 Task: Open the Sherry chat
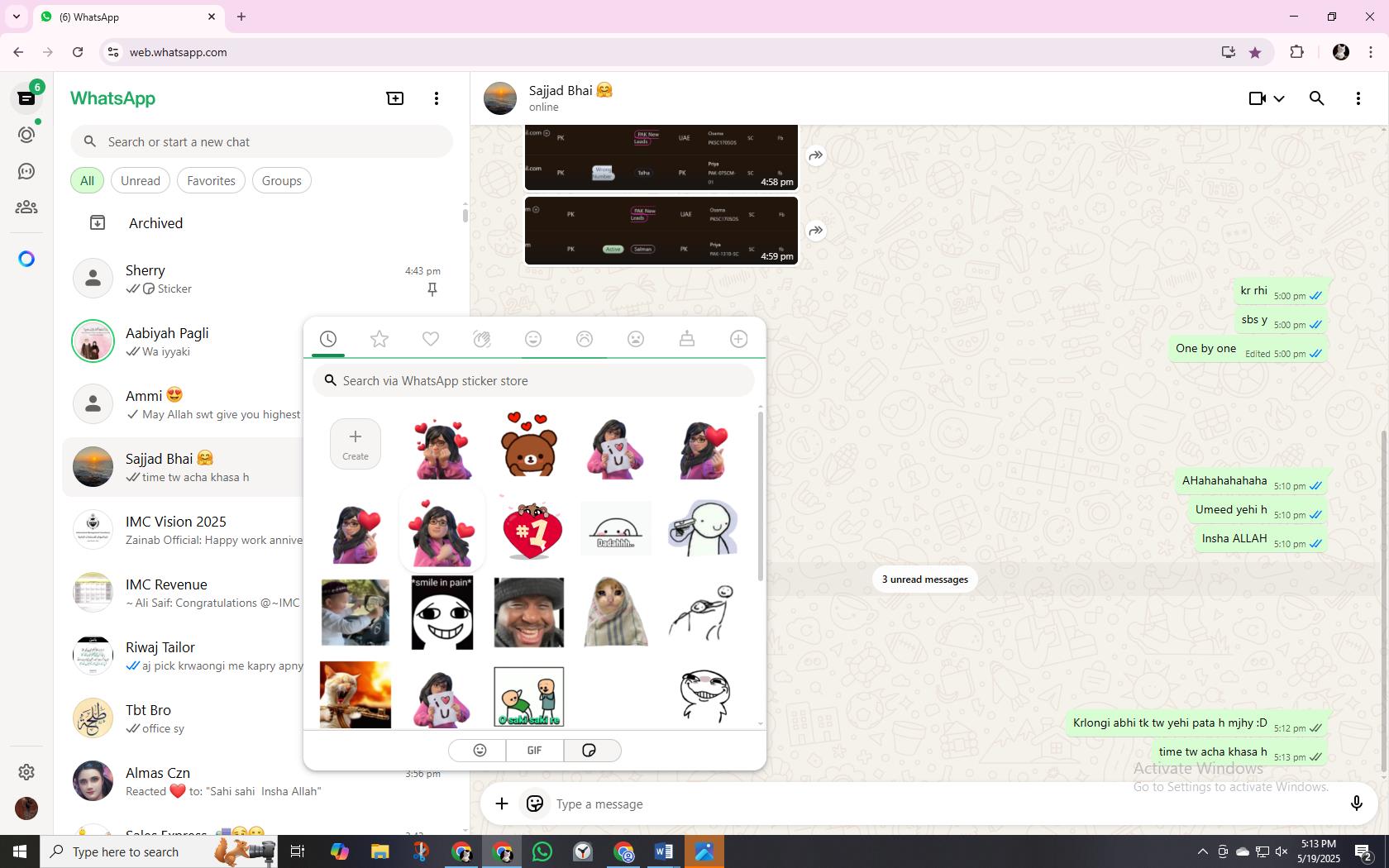pos(261,279)
